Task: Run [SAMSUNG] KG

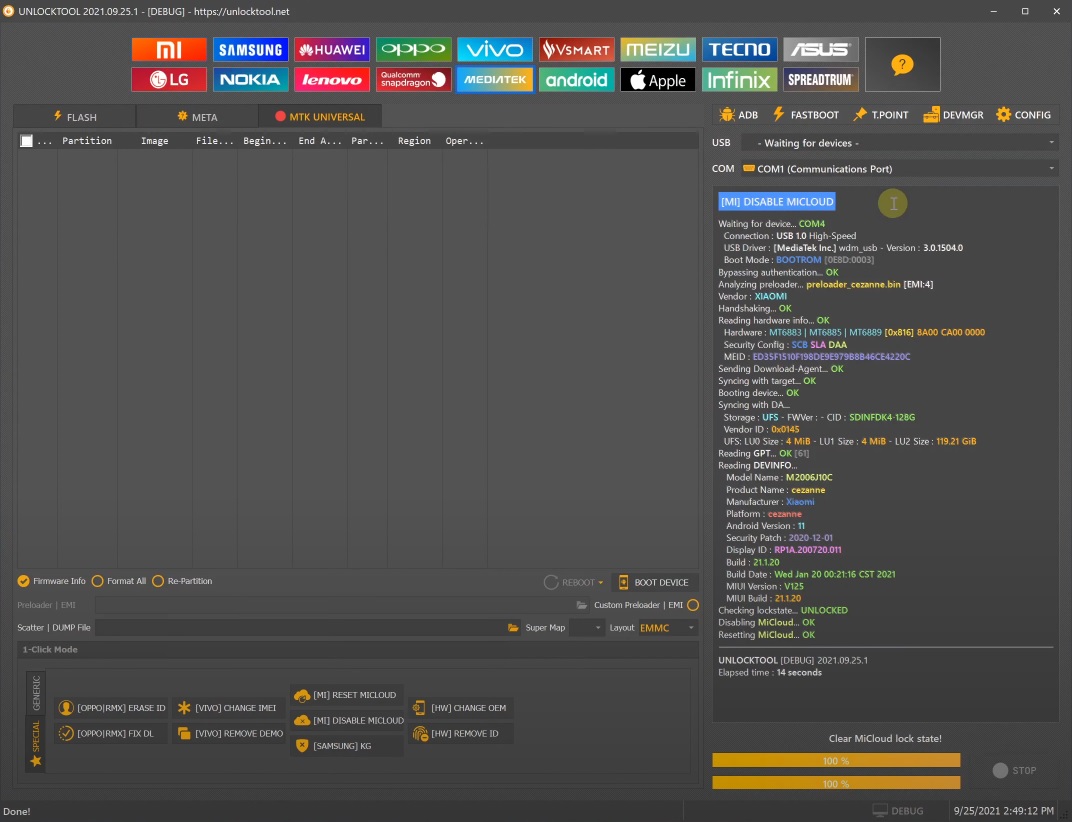Action: (x=347, y=745)
